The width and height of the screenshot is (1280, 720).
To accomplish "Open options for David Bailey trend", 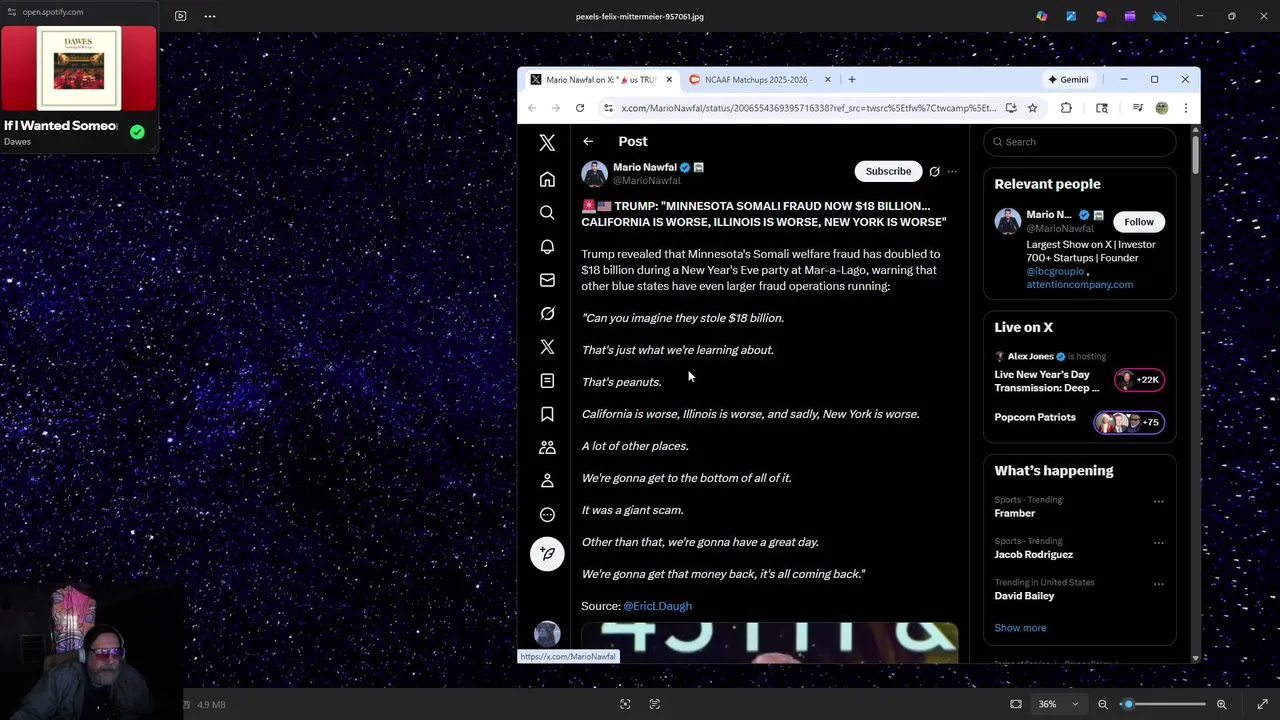I will click(x=1159, y=584).
